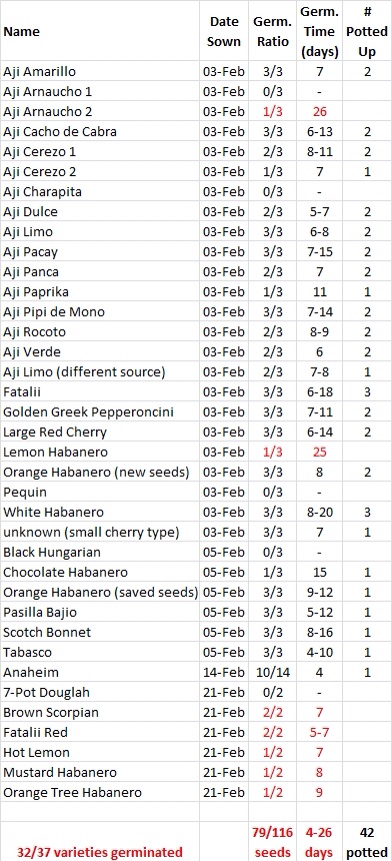Click the 8-20 time for White Habanero
The height and width of the screenshot is (861, 392).
tap(320, 512)
